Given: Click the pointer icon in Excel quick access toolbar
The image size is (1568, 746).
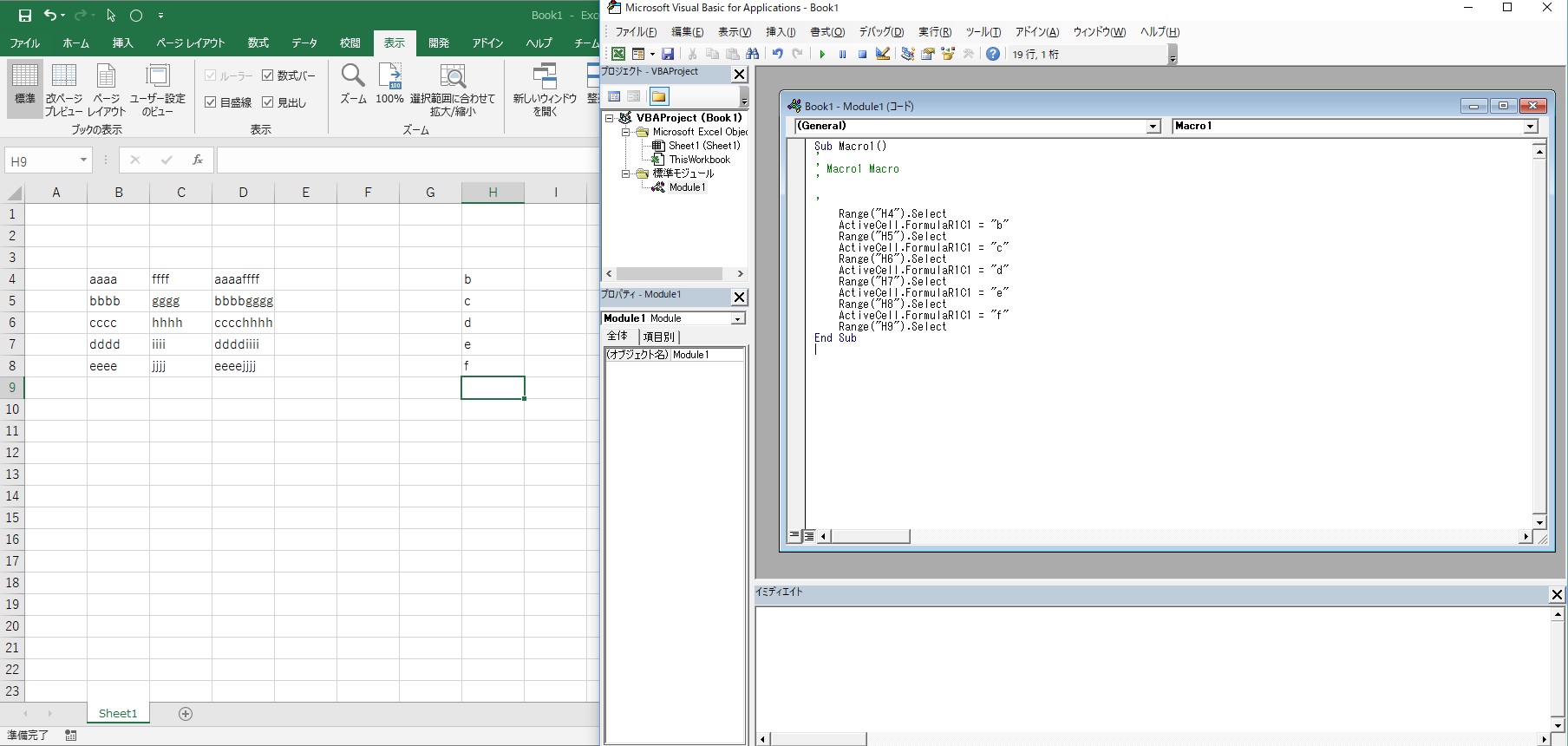Looking at the screenshot, I should pyautogui.click(x=111, y=16).
